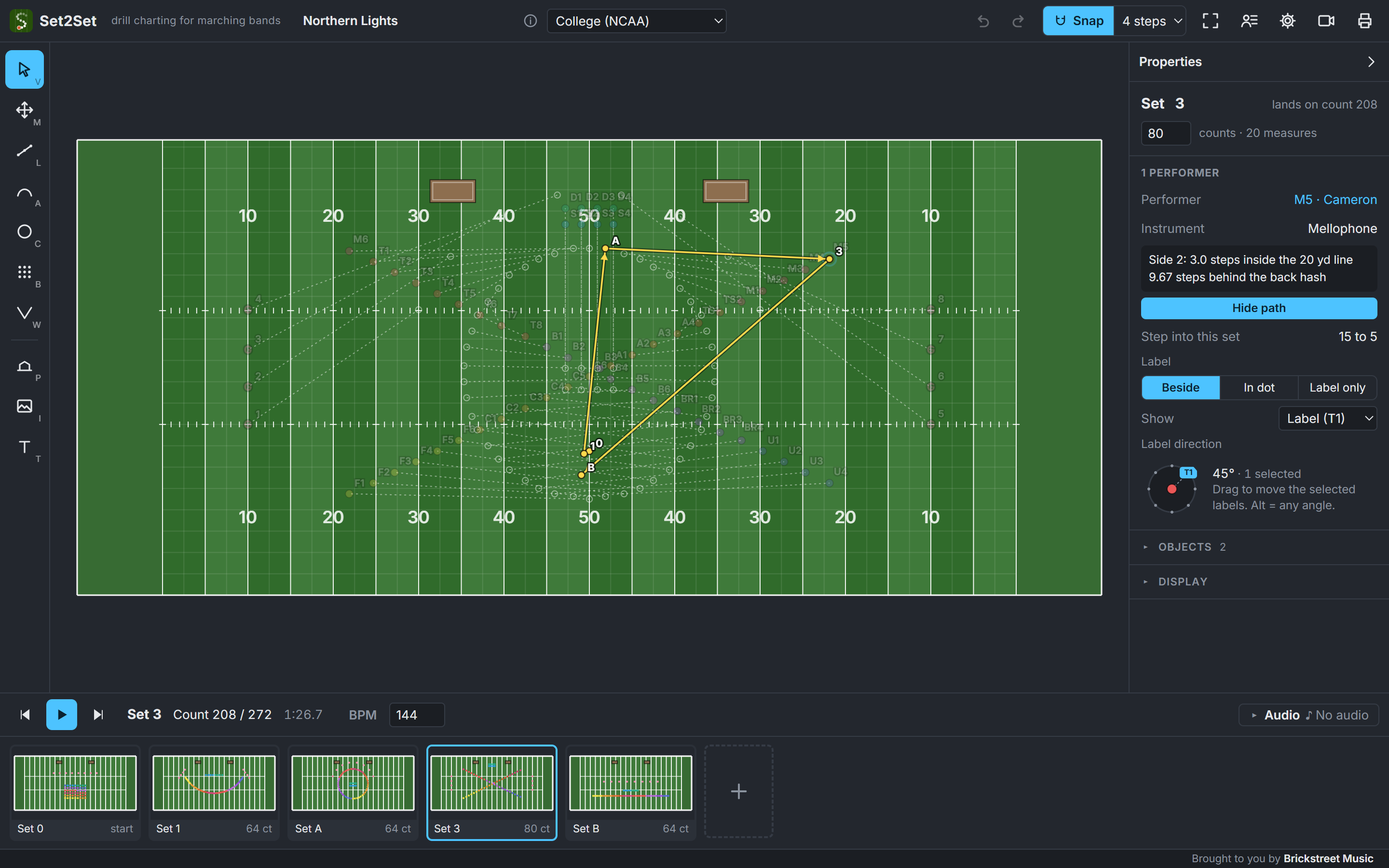Switch to Set B thumbnail

pyautogui.click(x=631, y=793)
